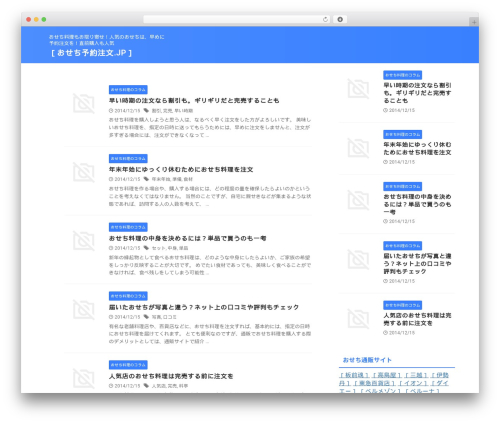Click category badge above main post 届いたおせちが写真と違う

pyautogui.click(x=128, y=296)
